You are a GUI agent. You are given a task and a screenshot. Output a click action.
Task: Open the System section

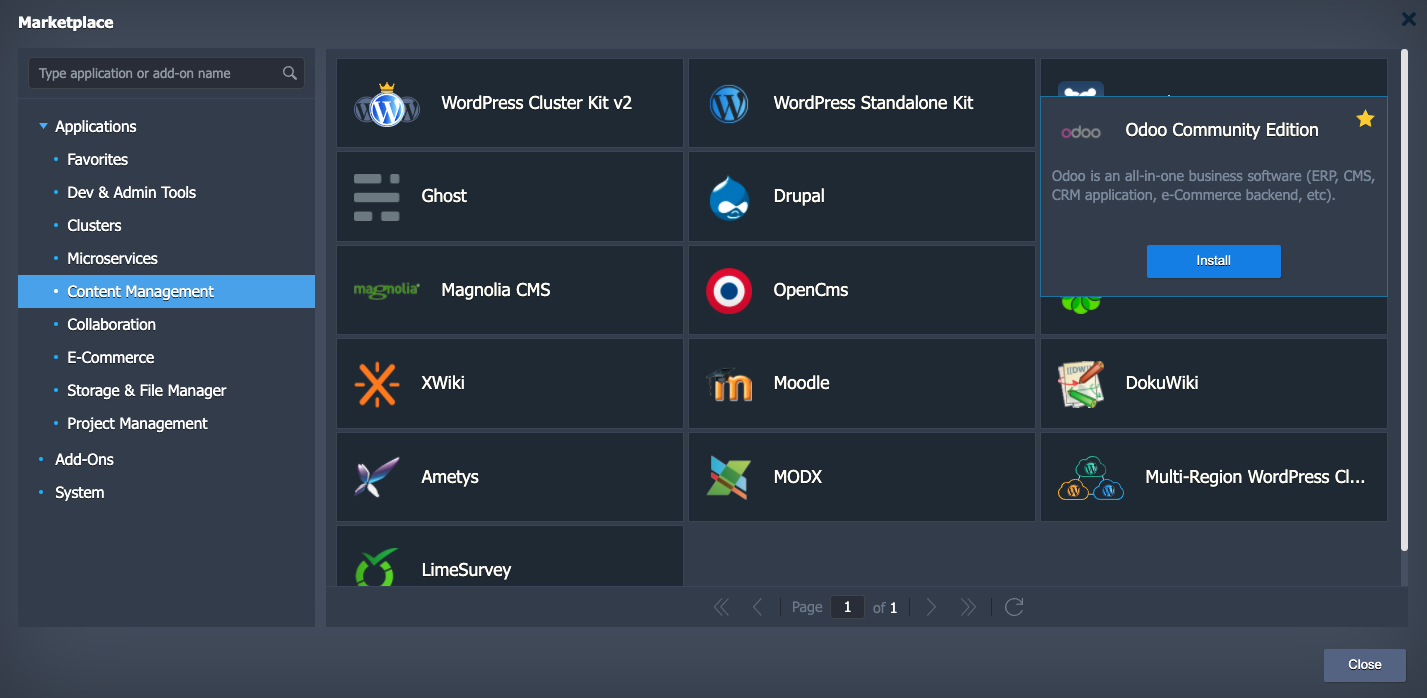tap(79, 493)
